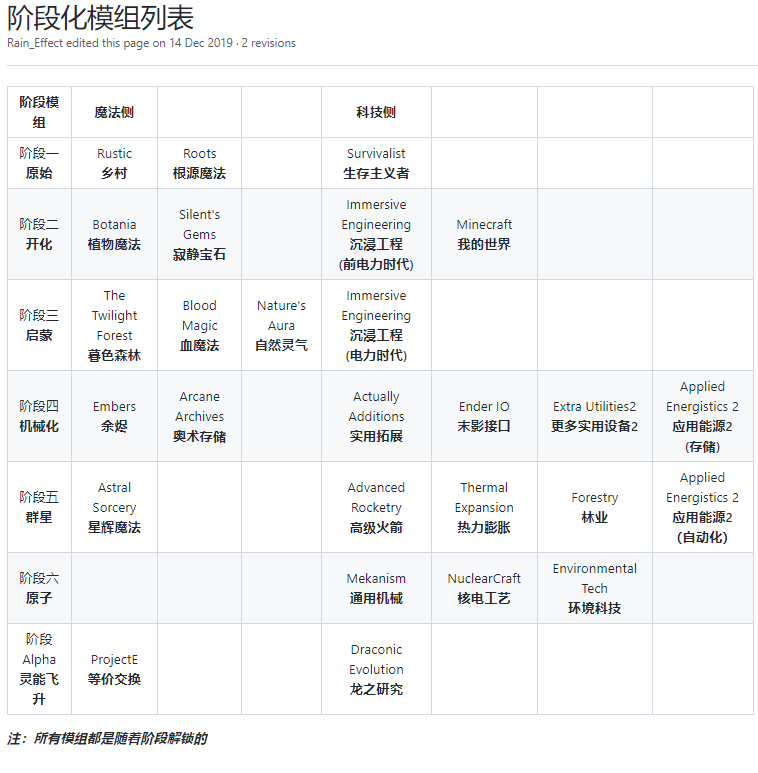758x773 pixels.
Task: Click Immersive Engineering (电力时代) cell
Action: pos(376,325)
